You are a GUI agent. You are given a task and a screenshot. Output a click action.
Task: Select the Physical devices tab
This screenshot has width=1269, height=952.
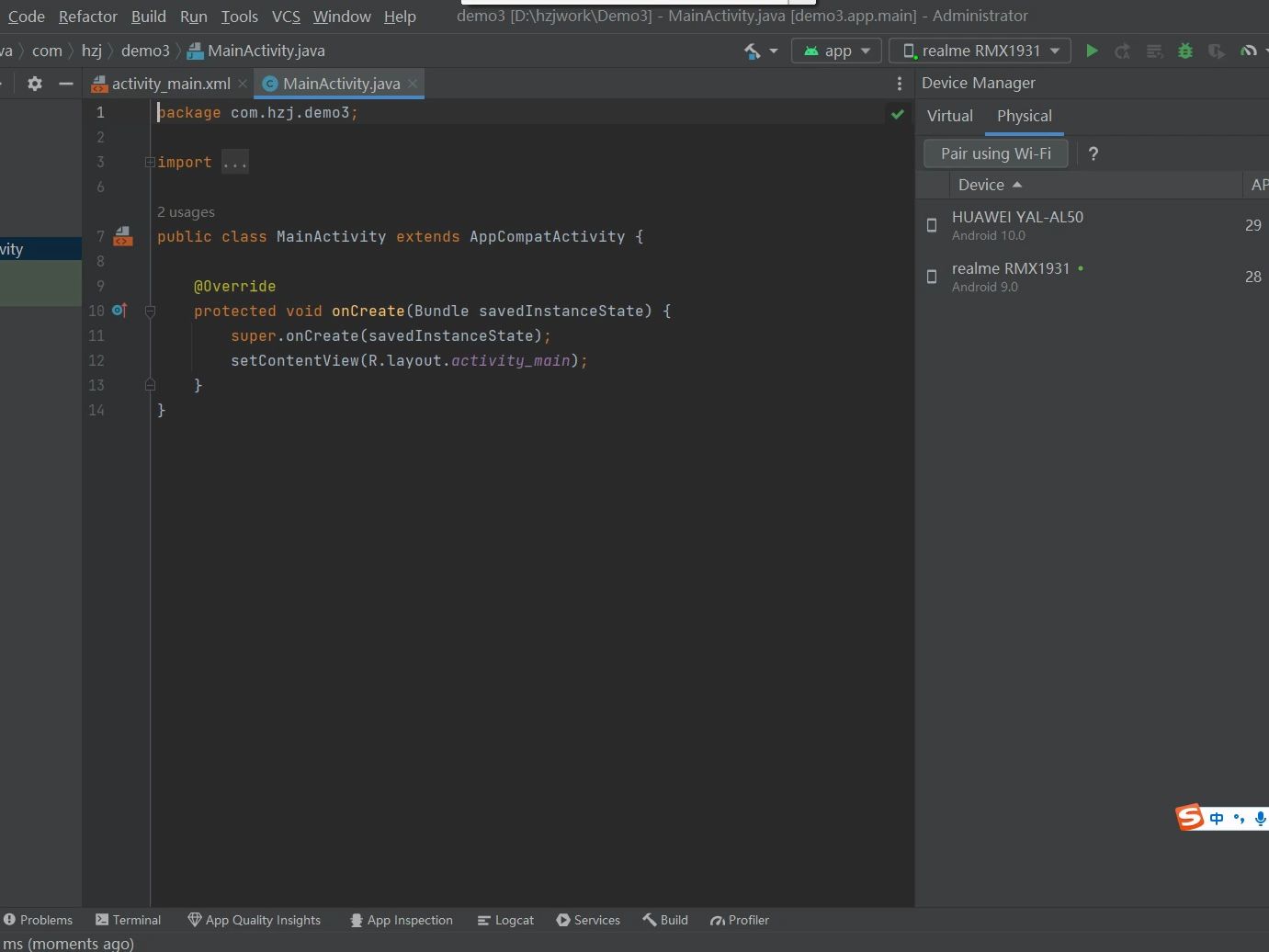(1024, 116)
